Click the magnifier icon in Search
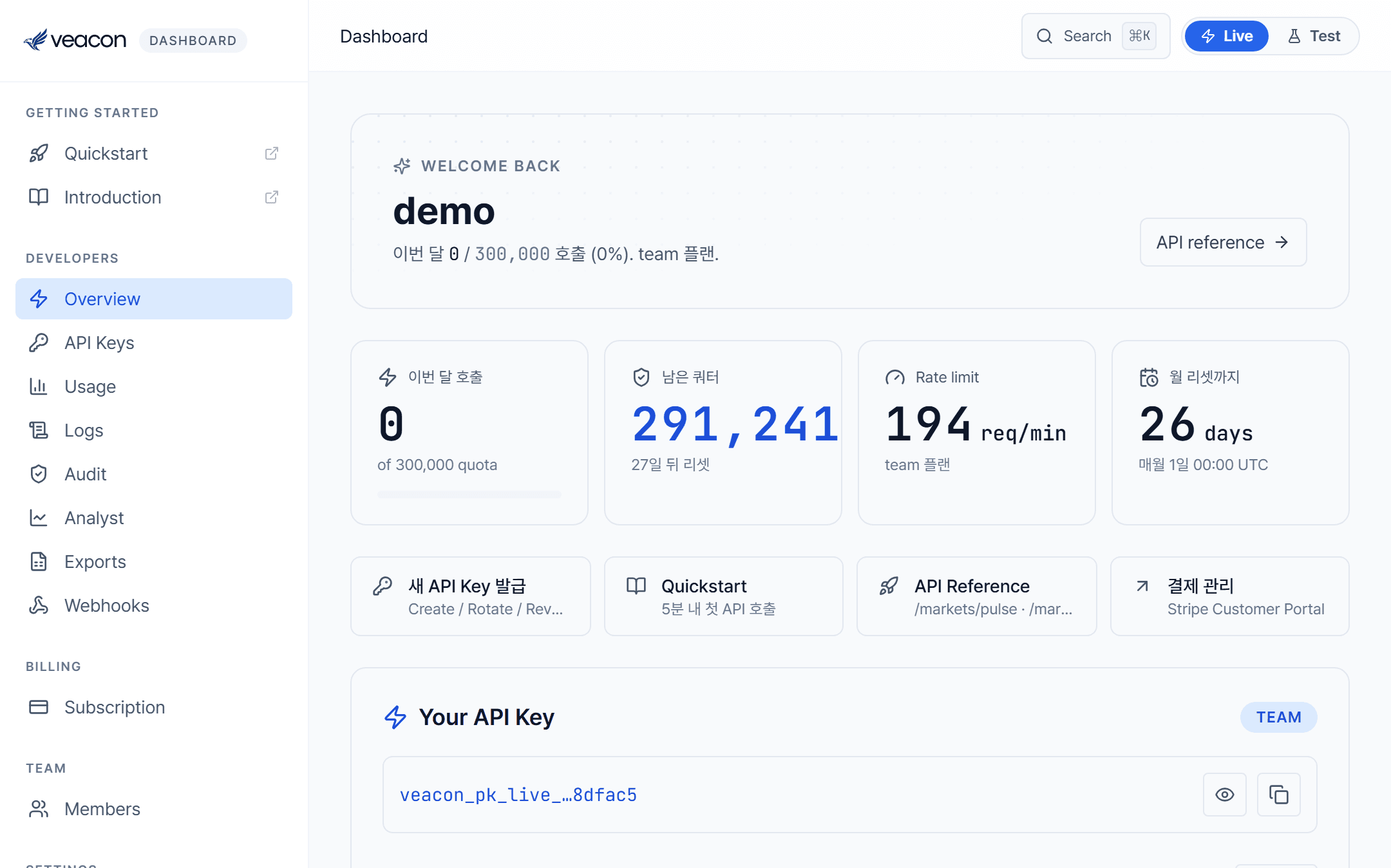This screenshot has width=1391, height=868. point(1045,36)
